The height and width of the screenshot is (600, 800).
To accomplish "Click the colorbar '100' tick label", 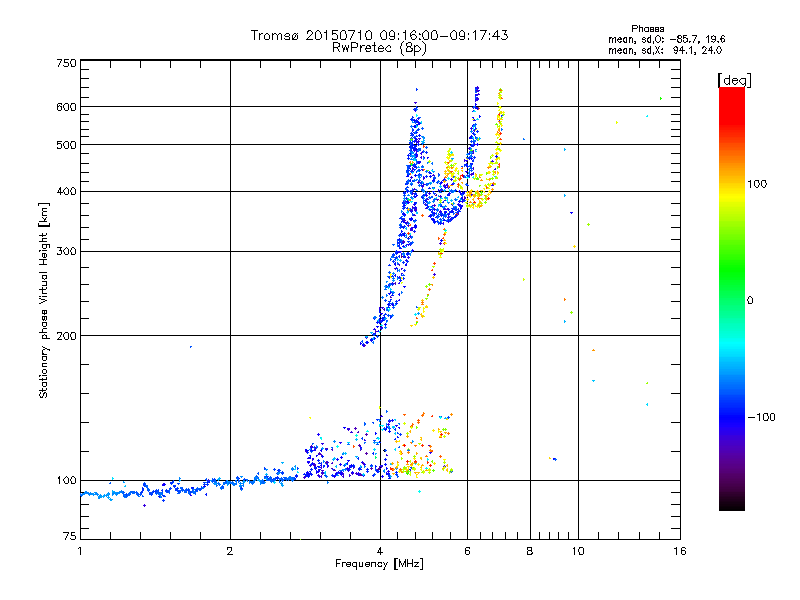I will point(757,184).
